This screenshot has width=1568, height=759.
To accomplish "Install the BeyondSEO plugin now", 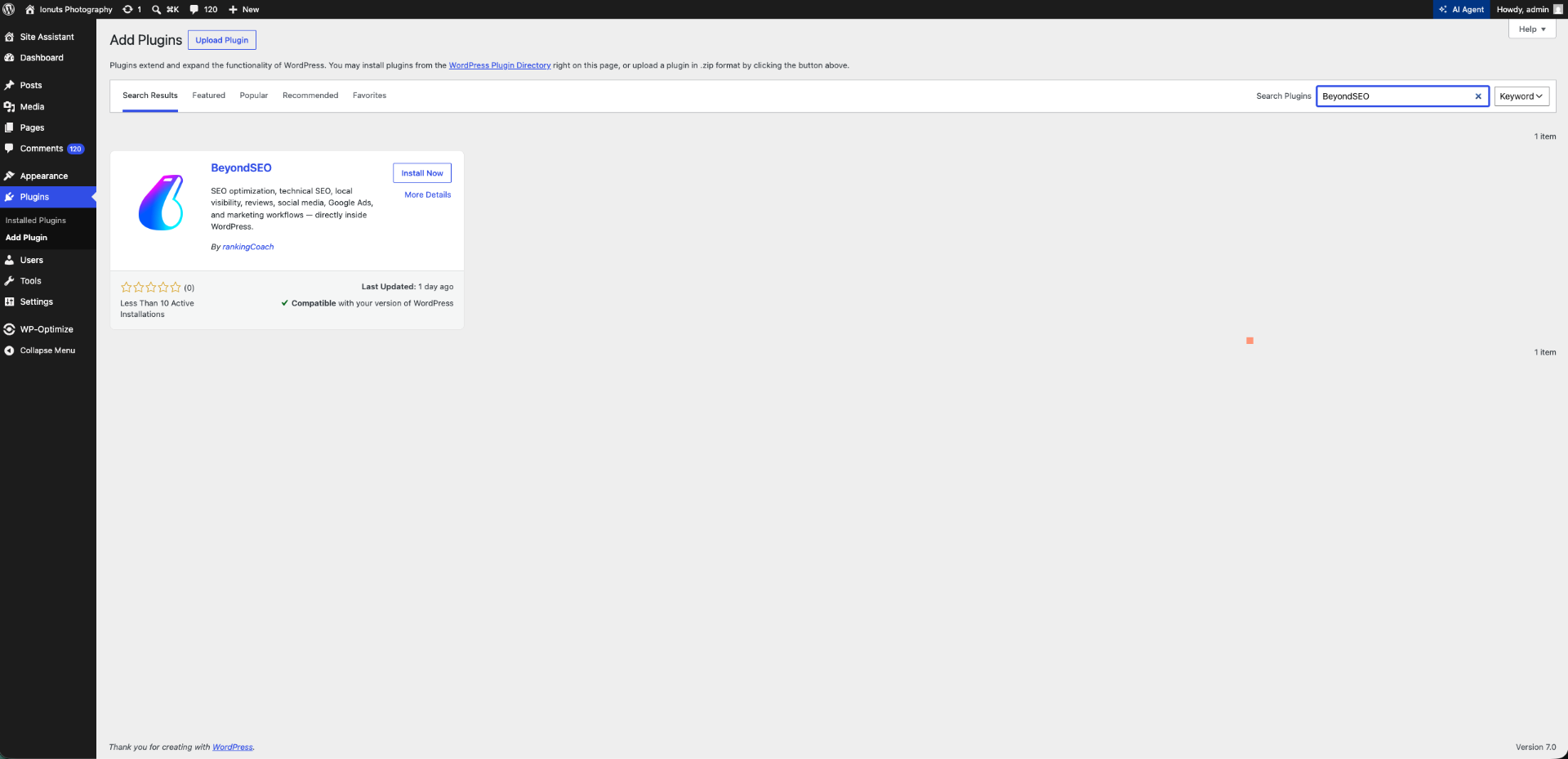I will [422, 173].
